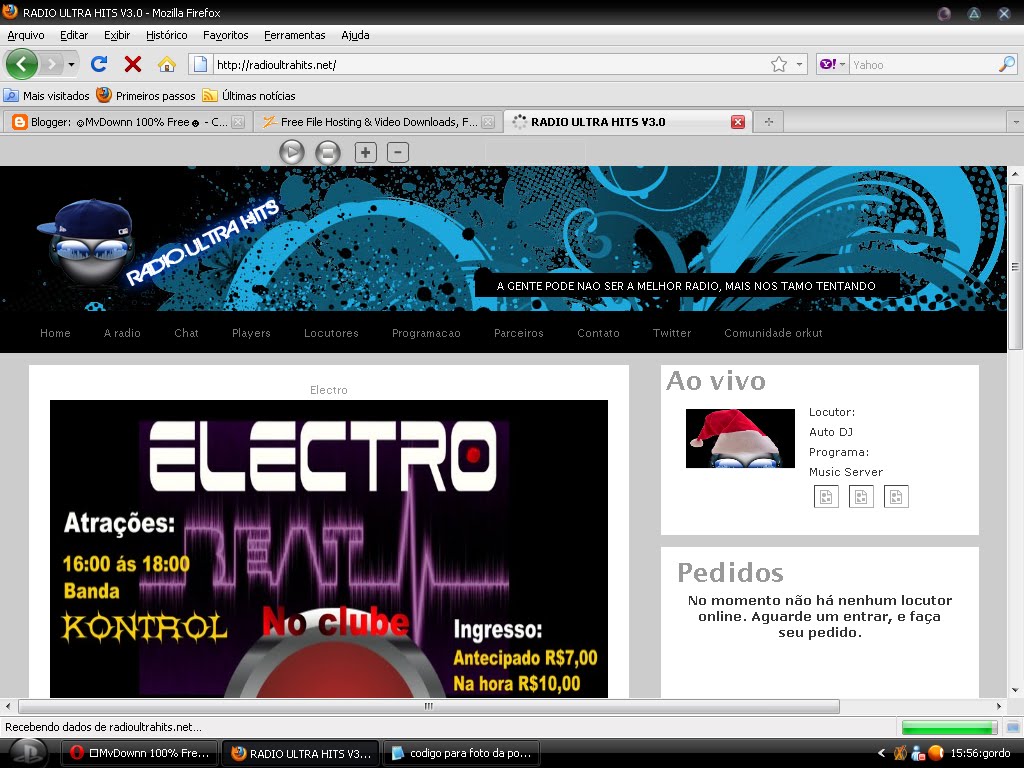Screen dimensions: 1024x768
Task: Reload the page with the refresh icon
Action: coord(99,64)
